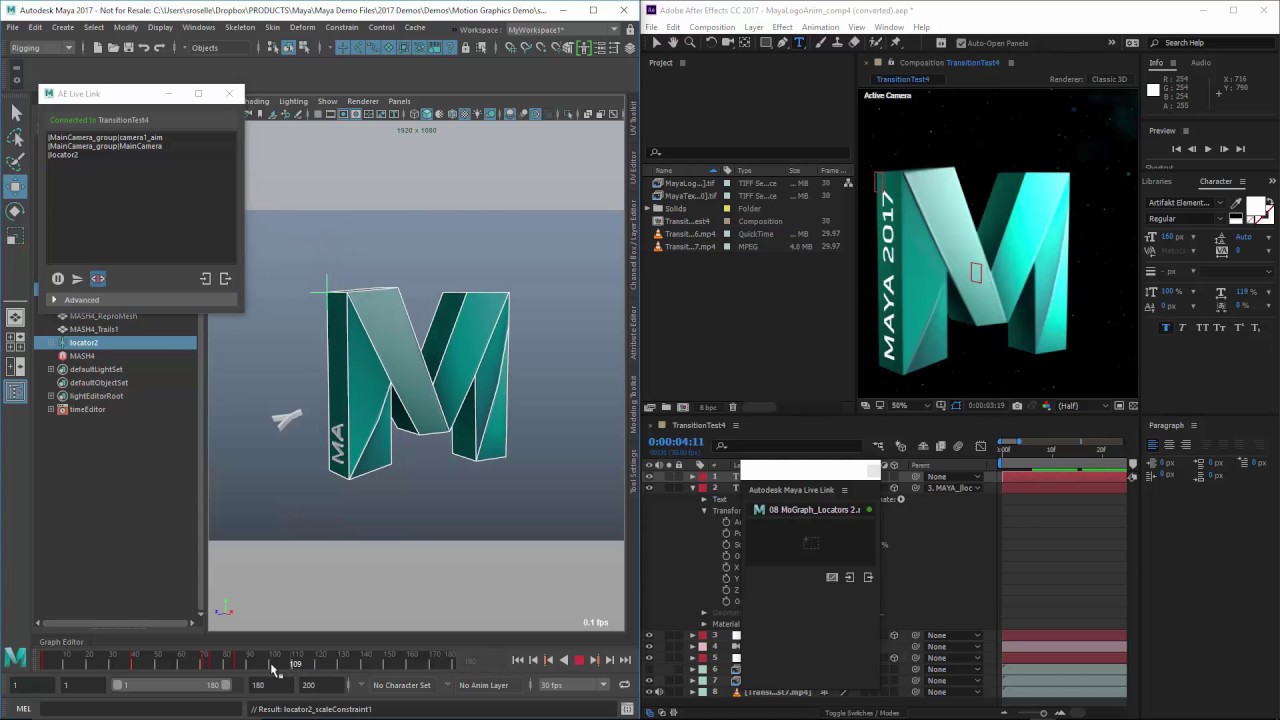Image resolution: width=1280 pixels, height=720 pixels.
Task: Click timeline zoom slider at bottom of After Effects
Action: tap(1043, 713)
